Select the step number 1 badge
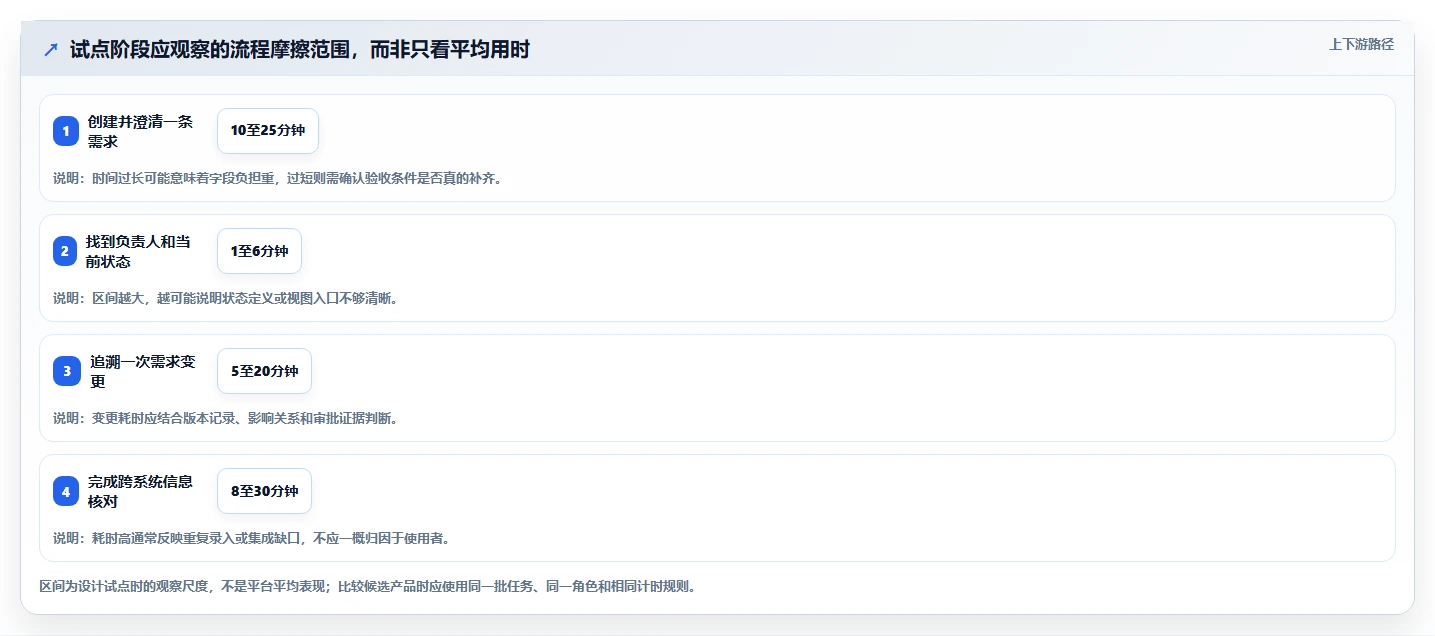Image resolution: width=1435 pixels, height=636 pixels. point(66,131)
